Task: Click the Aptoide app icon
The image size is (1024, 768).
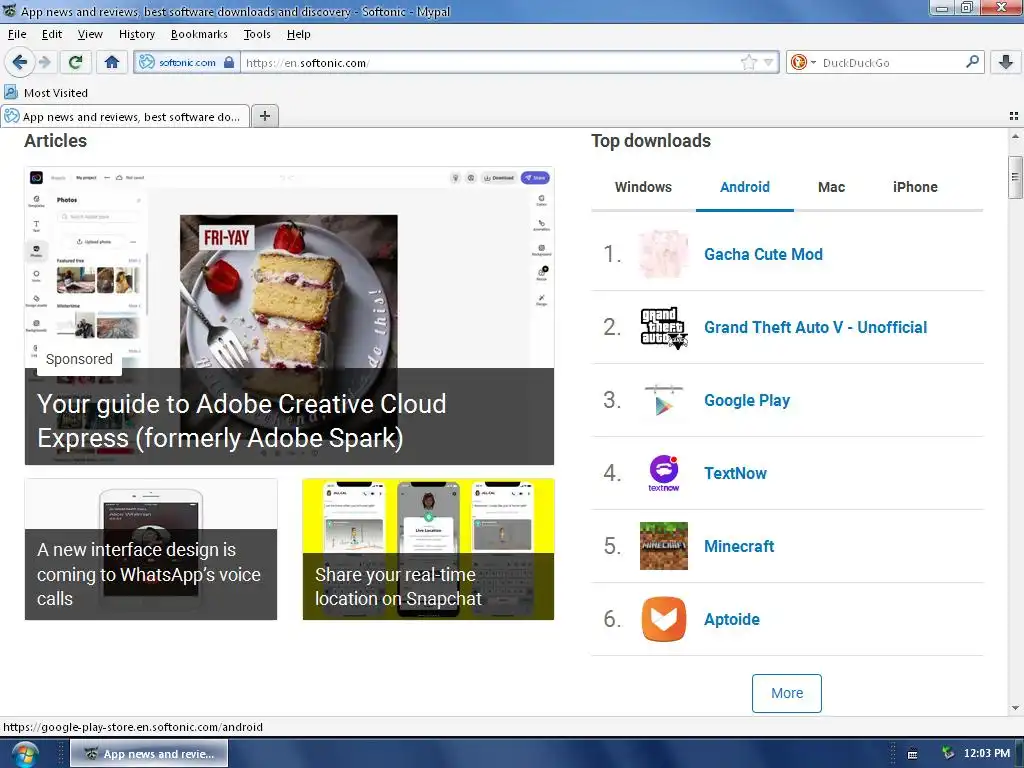Action: [664, 619]
